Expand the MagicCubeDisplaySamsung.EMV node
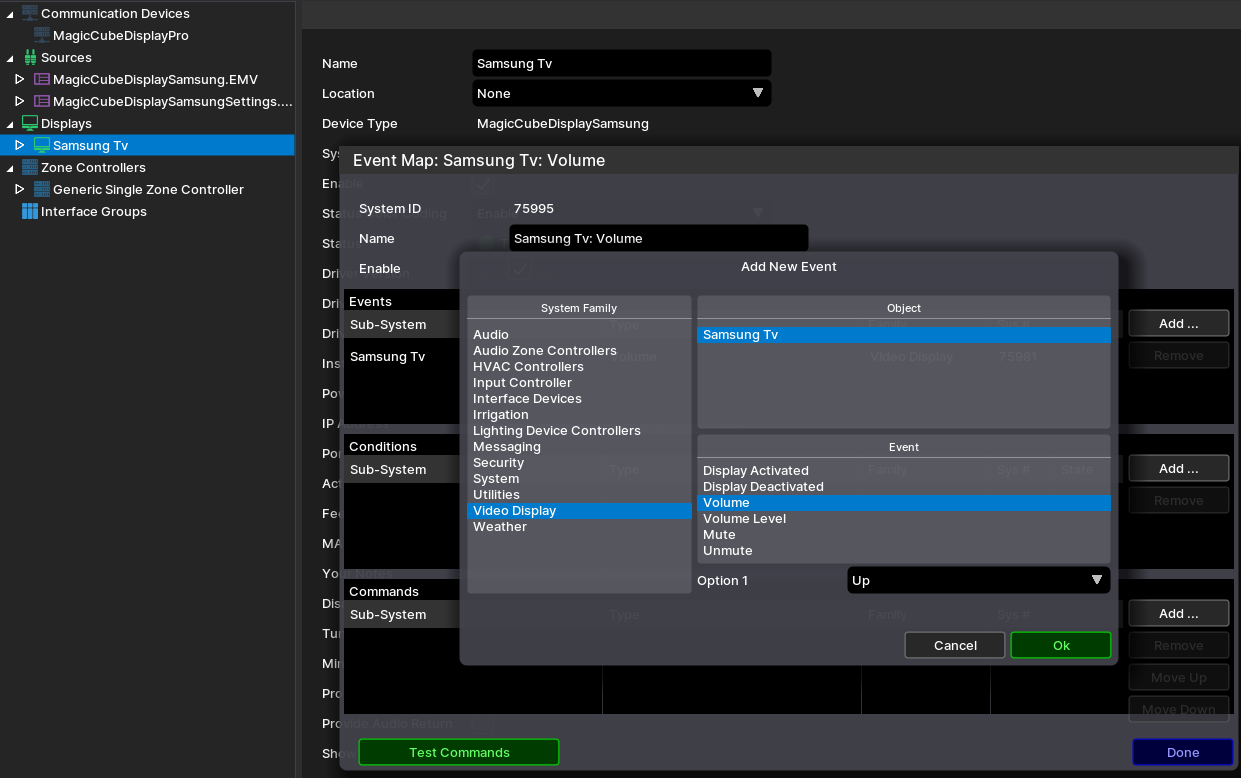This screenshot has width=1241, height=778. 19,79
